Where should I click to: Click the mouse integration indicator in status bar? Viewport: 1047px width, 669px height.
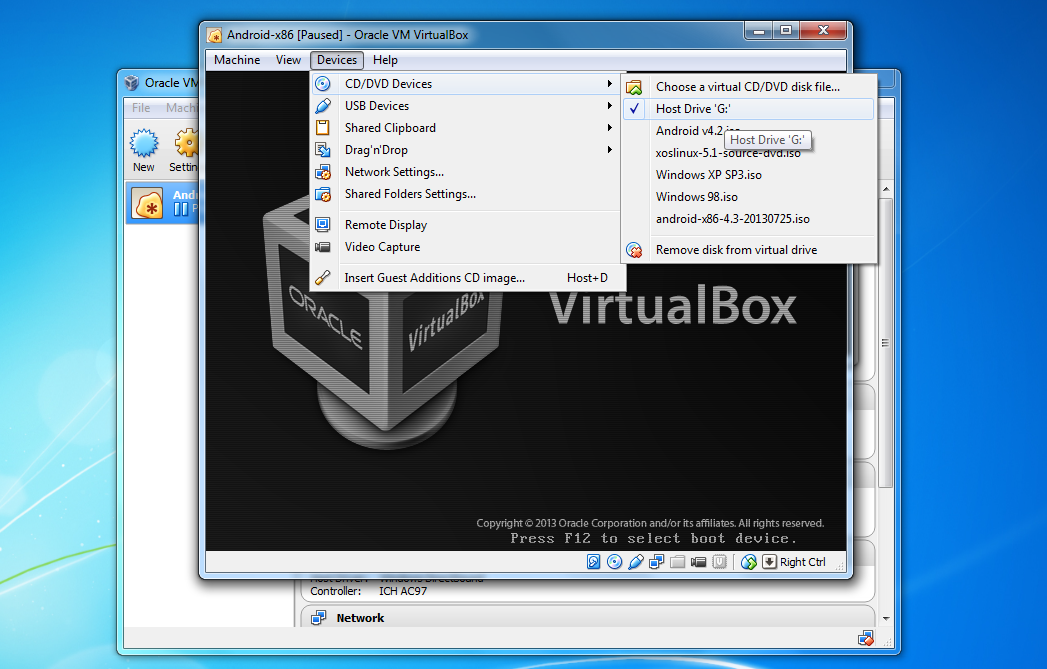pyautogui.click(x=749, y=562)
